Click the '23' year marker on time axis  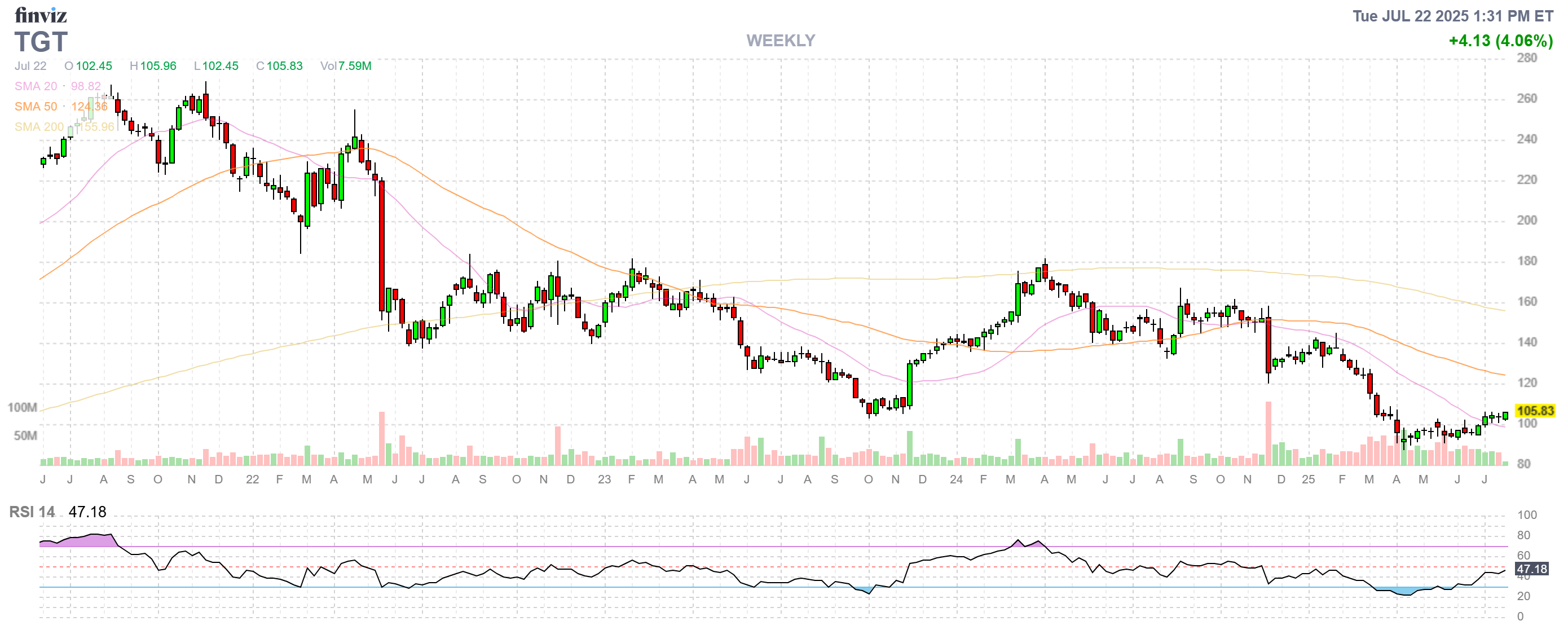point(604,479)
